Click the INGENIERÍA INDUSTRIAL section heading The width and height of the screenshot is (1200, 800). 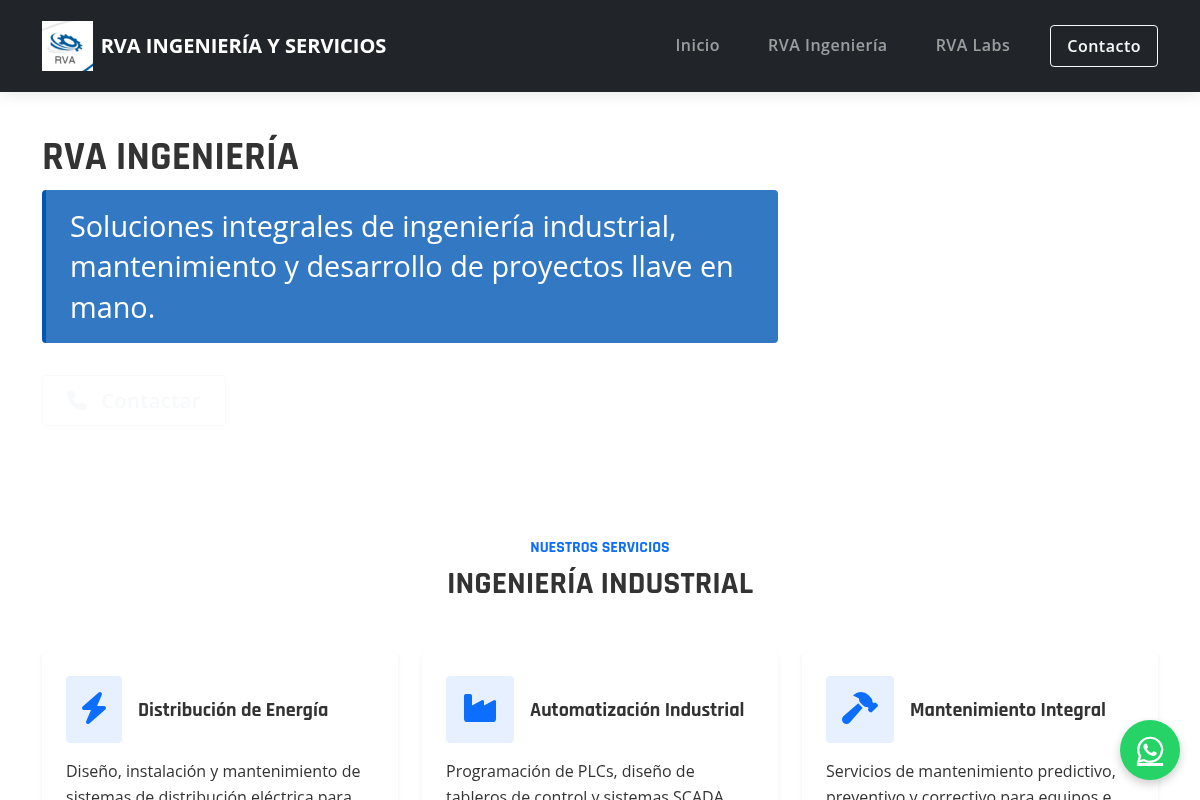(600, 584)
